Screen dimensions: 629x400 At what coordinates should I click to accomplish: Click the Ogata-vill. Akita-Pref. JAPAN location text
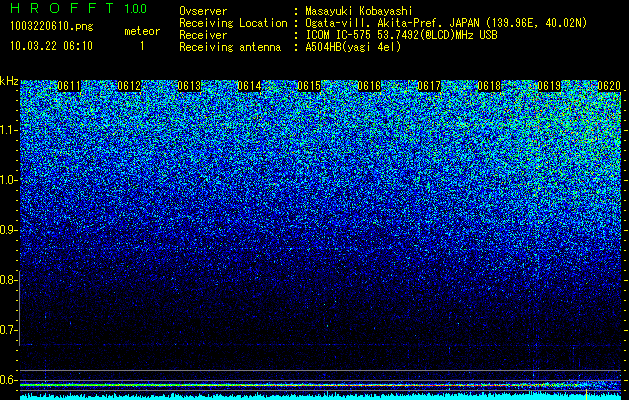coord(446,23)
